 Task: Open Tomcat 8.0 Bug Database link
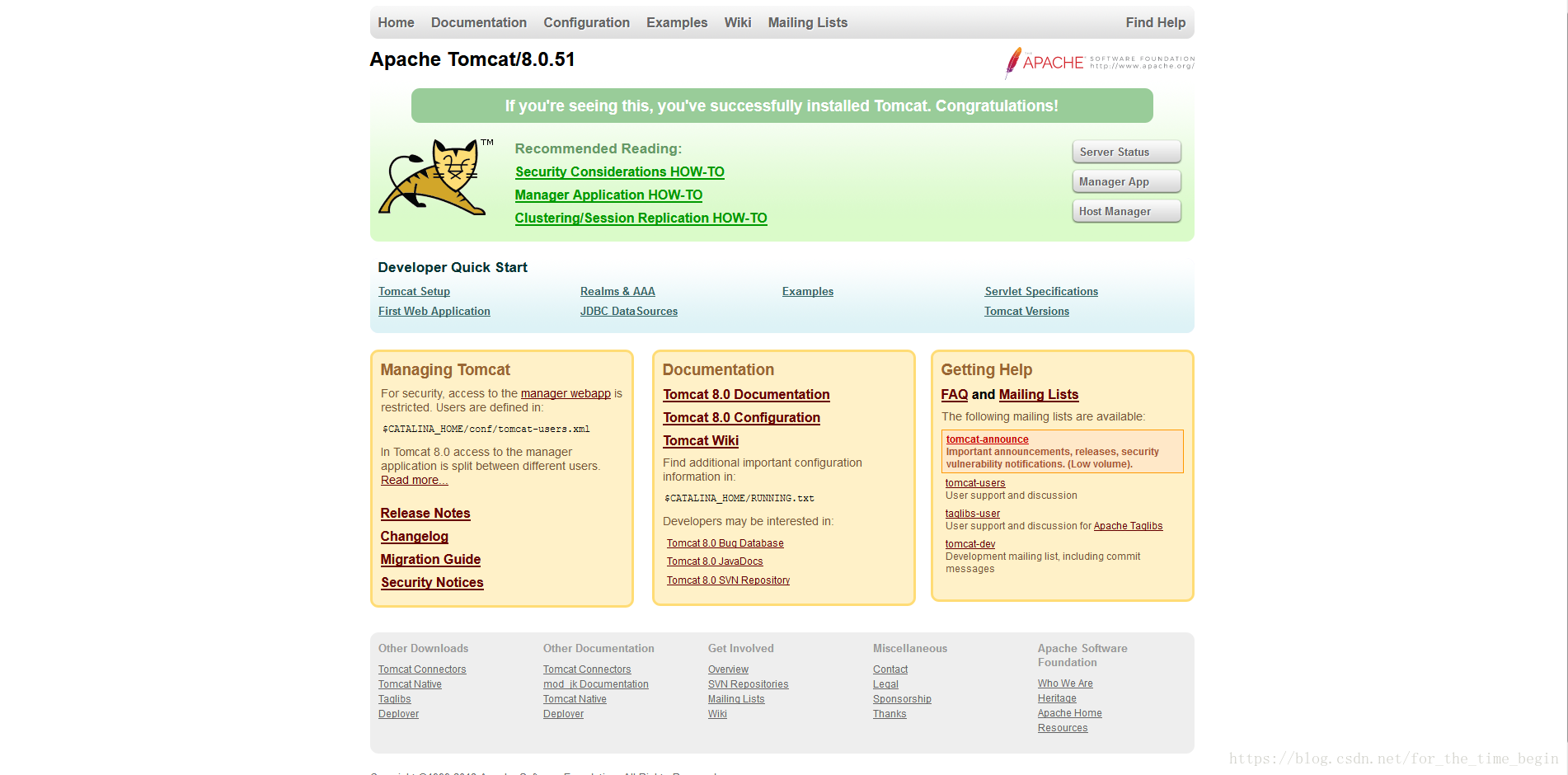coord(725,543)
